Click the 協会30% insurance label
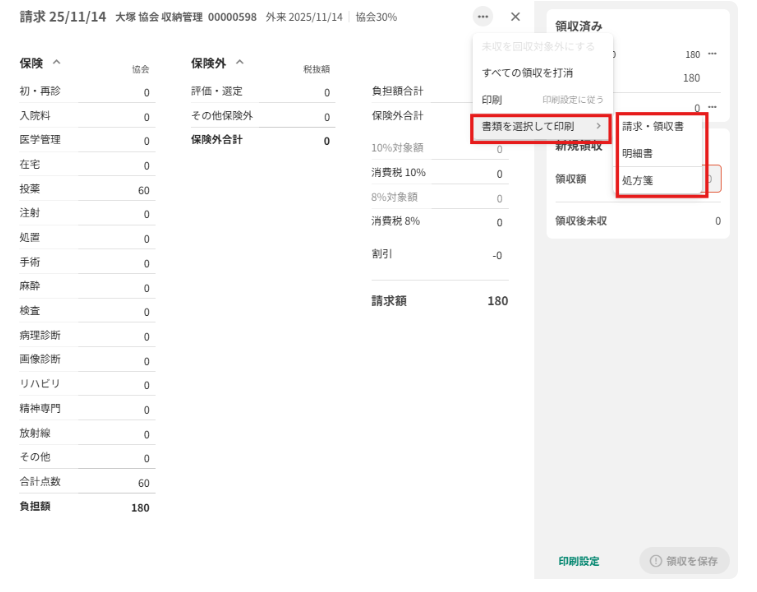757x592 pixels. [376, 17]
